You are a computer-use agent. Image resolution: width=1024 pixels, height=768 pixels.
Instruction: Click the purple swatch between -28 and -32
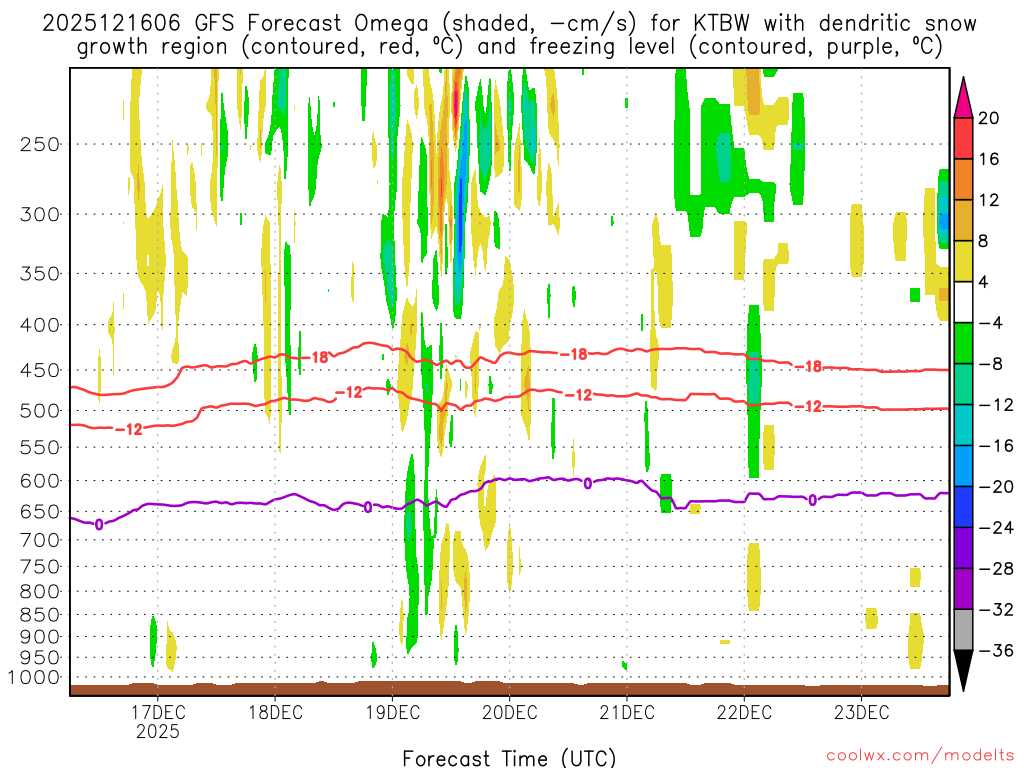[x=963, y=589]
